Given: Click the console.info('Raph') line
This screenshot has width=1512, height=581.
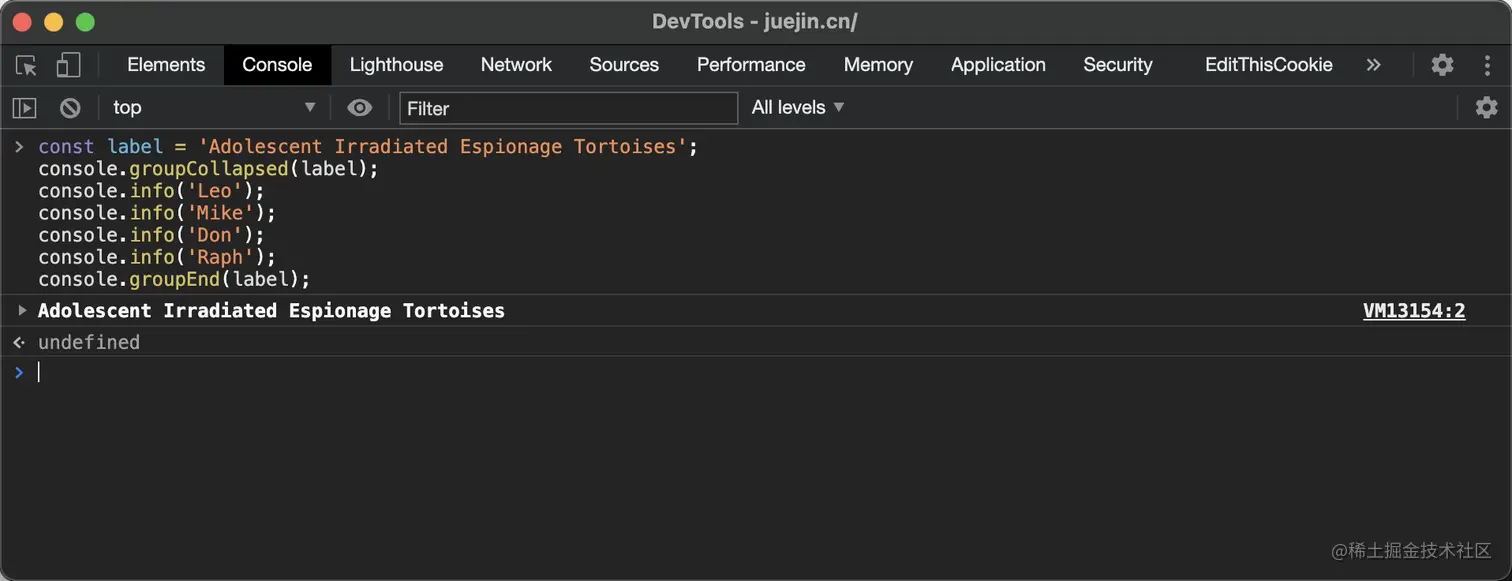Looking at the screenshot, I should coord(157,257).
